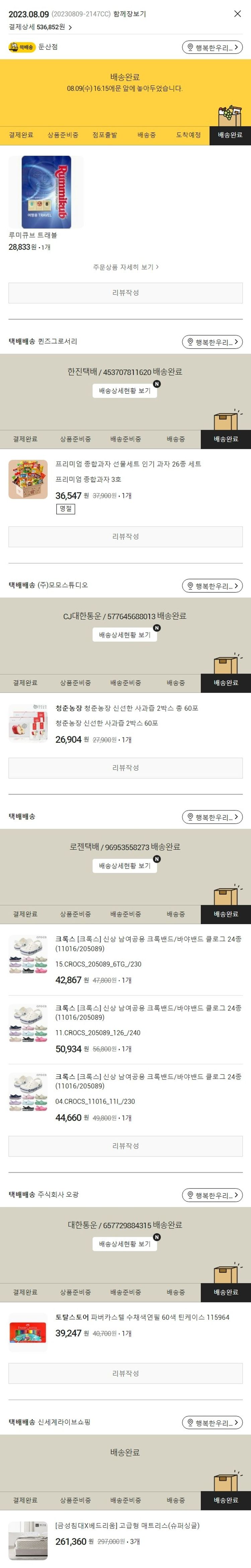Open 주문상품 자세히 보기 link
251x1568 pixels.
[125, 267]
